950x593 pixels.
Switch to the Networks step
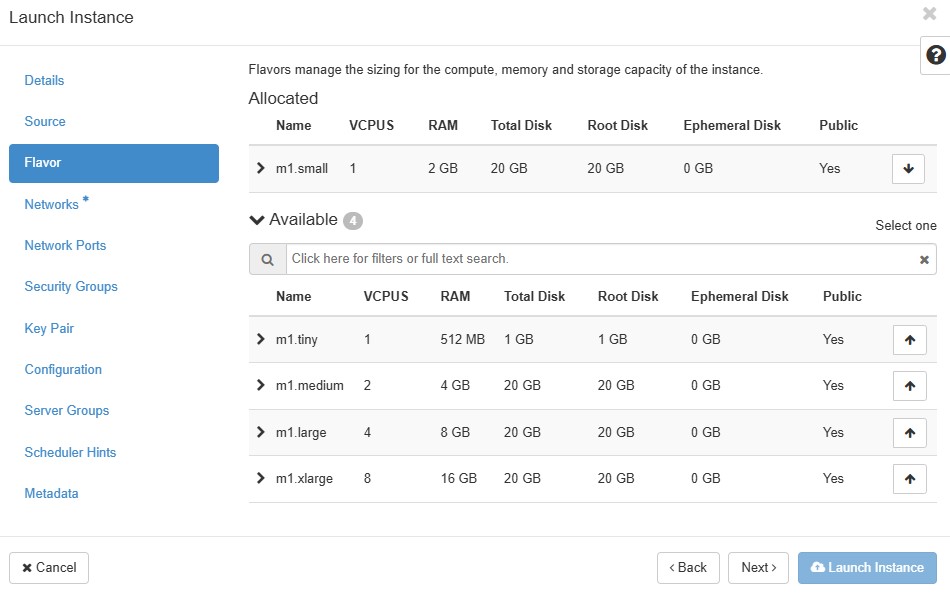click(52, 204)
